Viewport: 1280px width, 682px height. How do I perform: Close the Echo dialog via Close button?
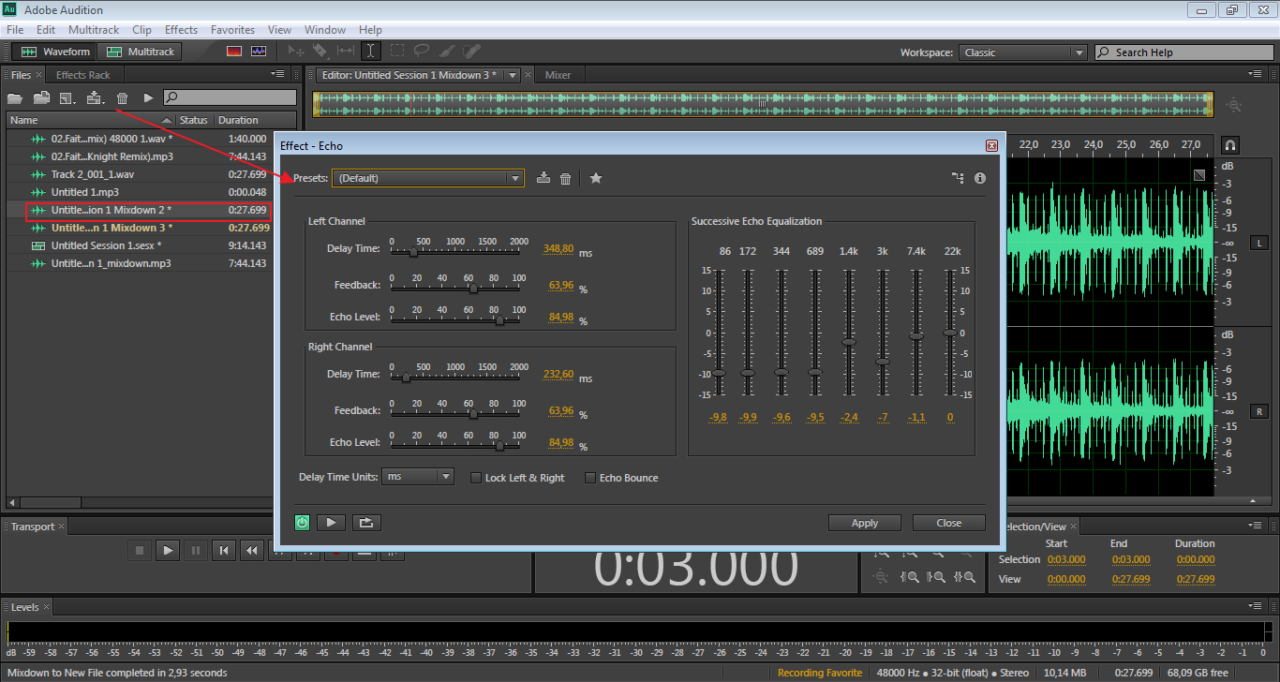coord(948,522)
